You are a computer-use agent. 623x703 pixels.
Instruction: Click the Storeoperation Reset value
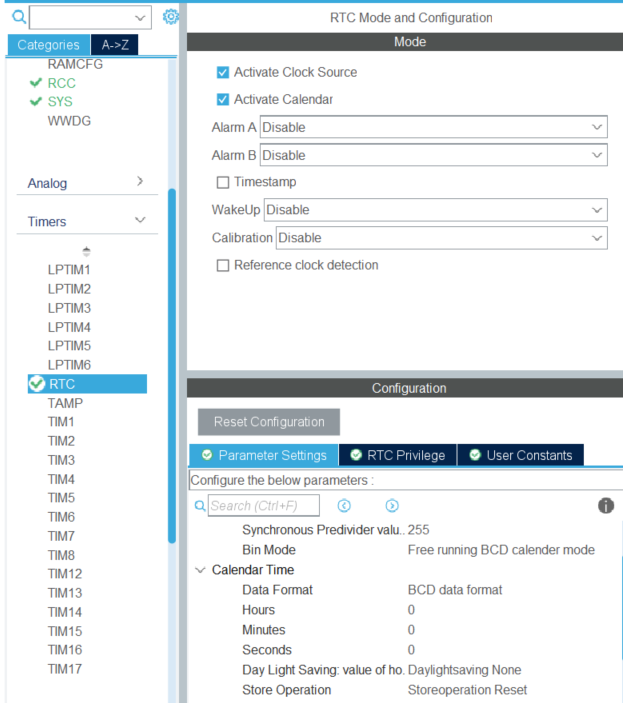[467, 690]
